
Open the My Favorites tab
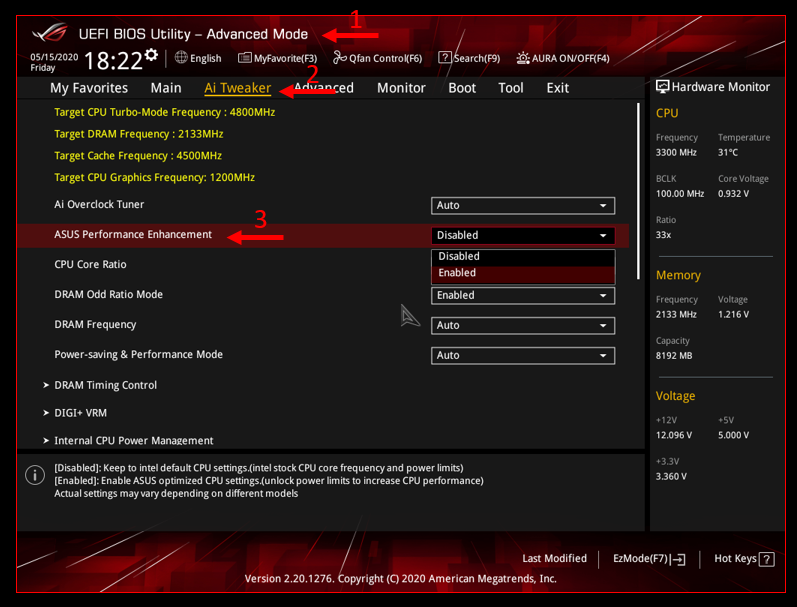[89, 88]
